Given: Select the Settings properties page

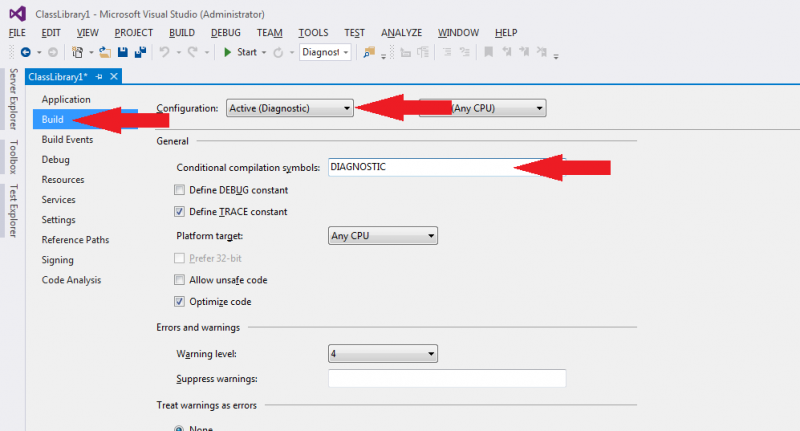Looking at the screenshot, I should [x=59, y=220].
